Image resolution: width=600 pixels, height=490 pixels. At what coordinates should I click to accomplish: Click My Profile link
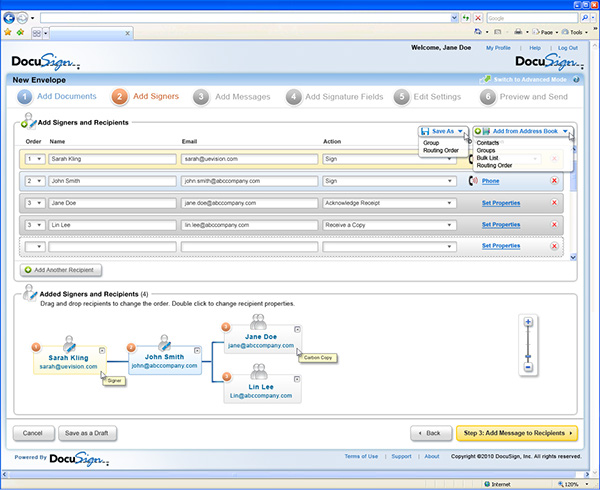coord(498,48)
